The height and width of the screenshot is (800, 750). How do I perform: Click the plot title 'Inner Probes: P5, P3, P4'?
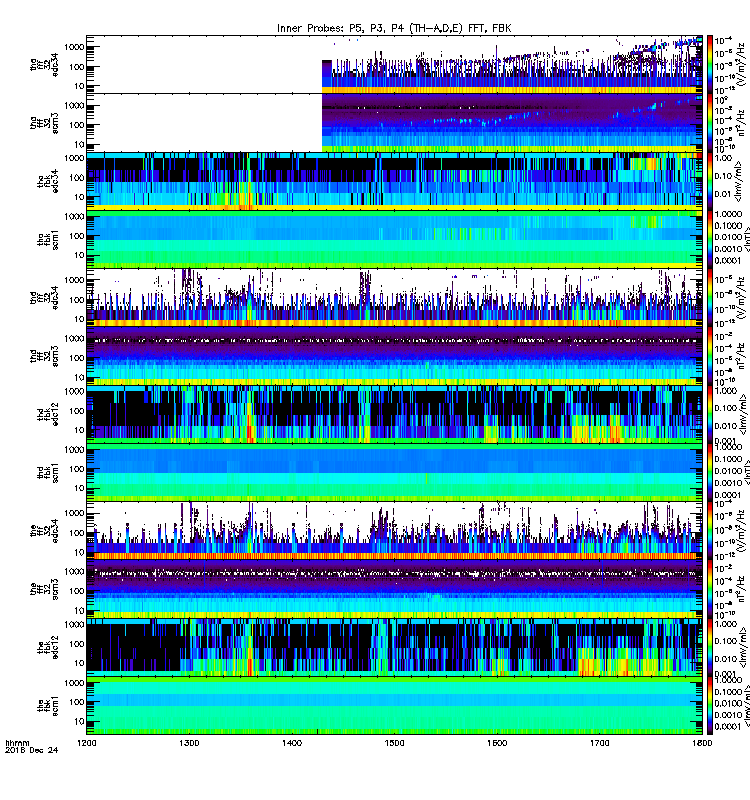394,29
